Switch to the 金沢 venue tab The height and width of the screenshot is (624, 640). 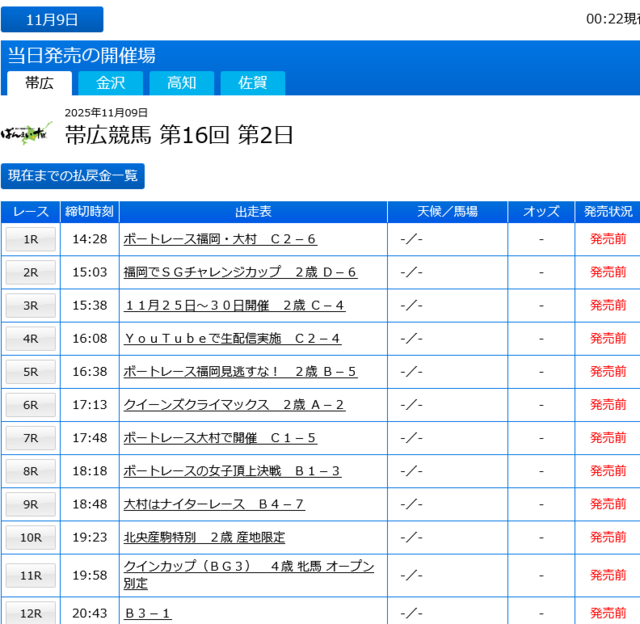[x=110, y=83]
